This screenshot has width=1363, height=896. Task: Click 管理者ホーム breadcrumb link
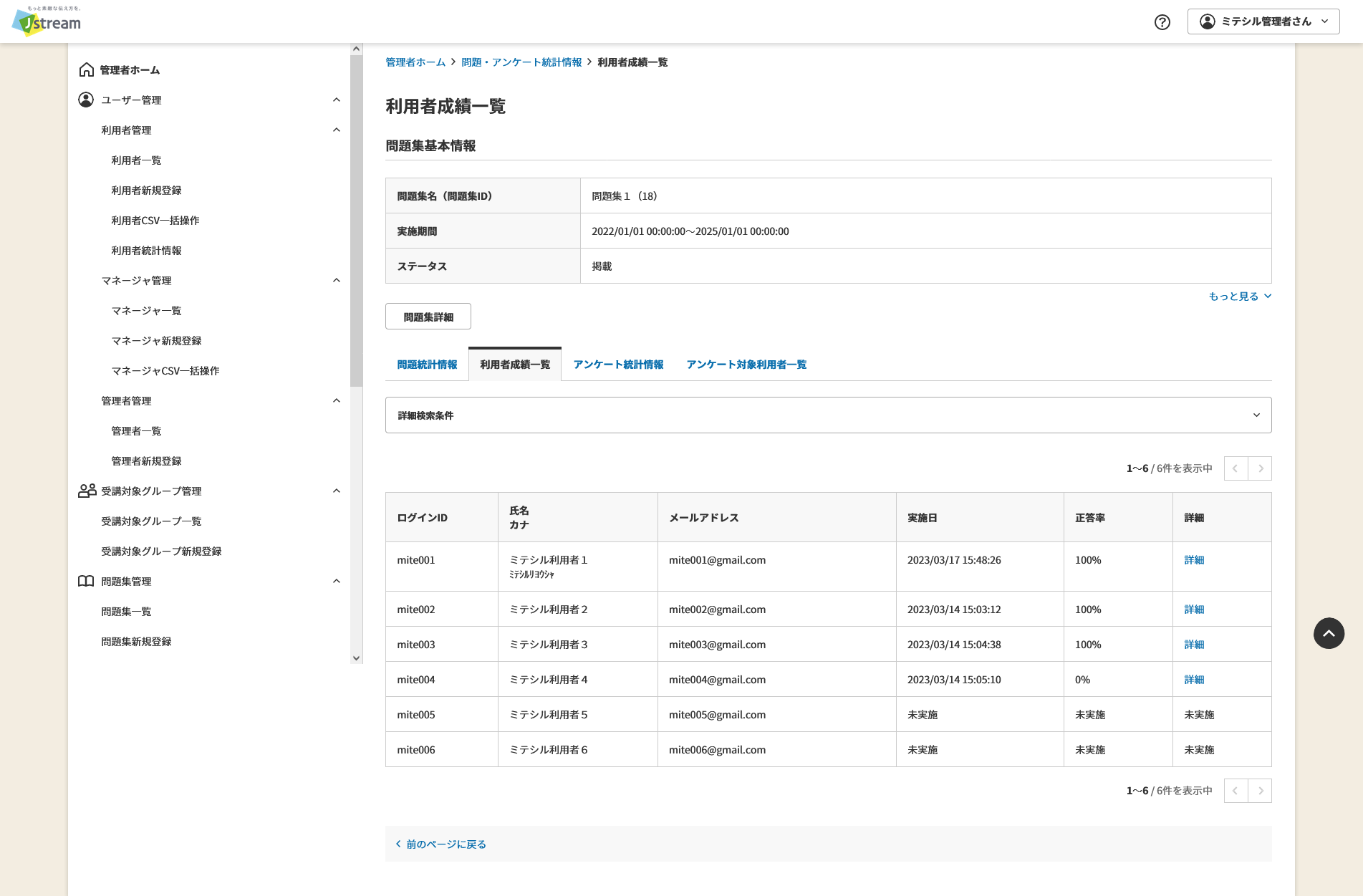(x=415, y=62)
